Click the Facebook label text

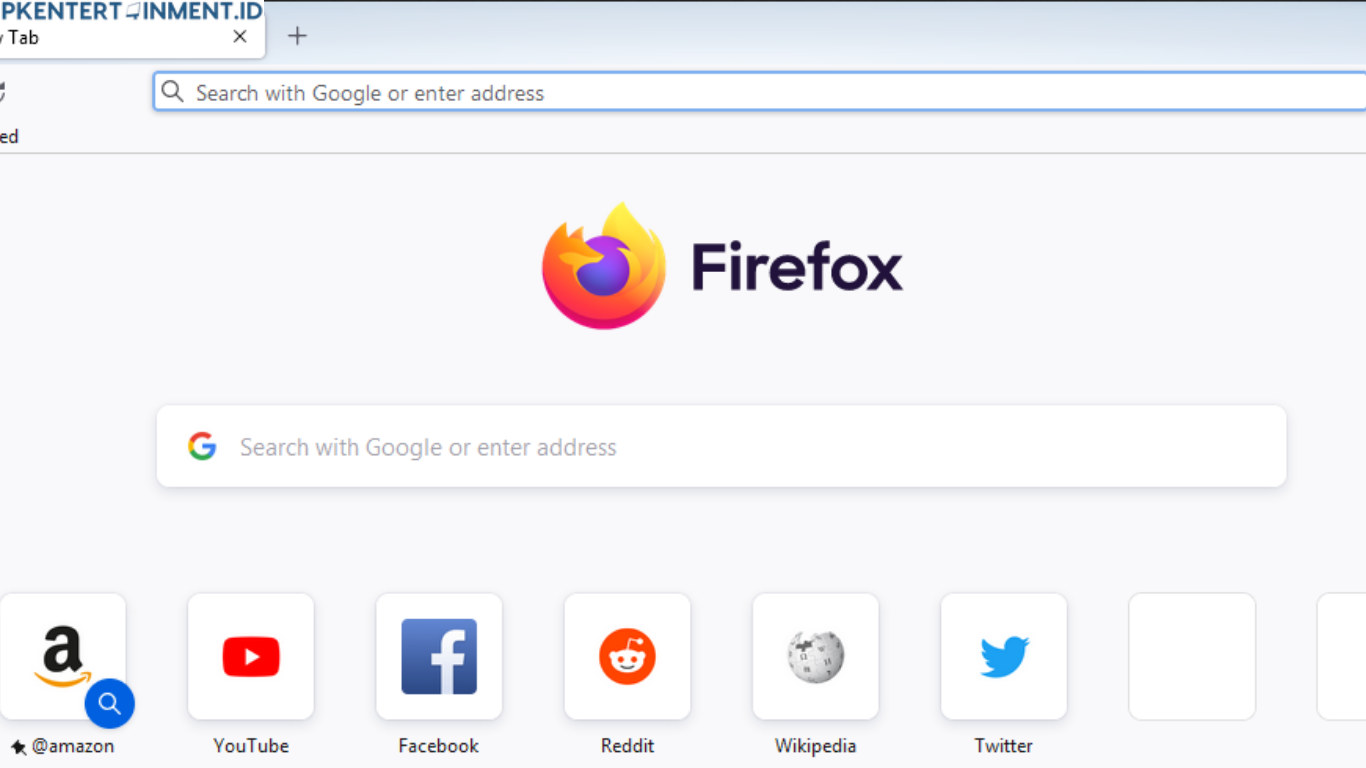pos(439,746)
